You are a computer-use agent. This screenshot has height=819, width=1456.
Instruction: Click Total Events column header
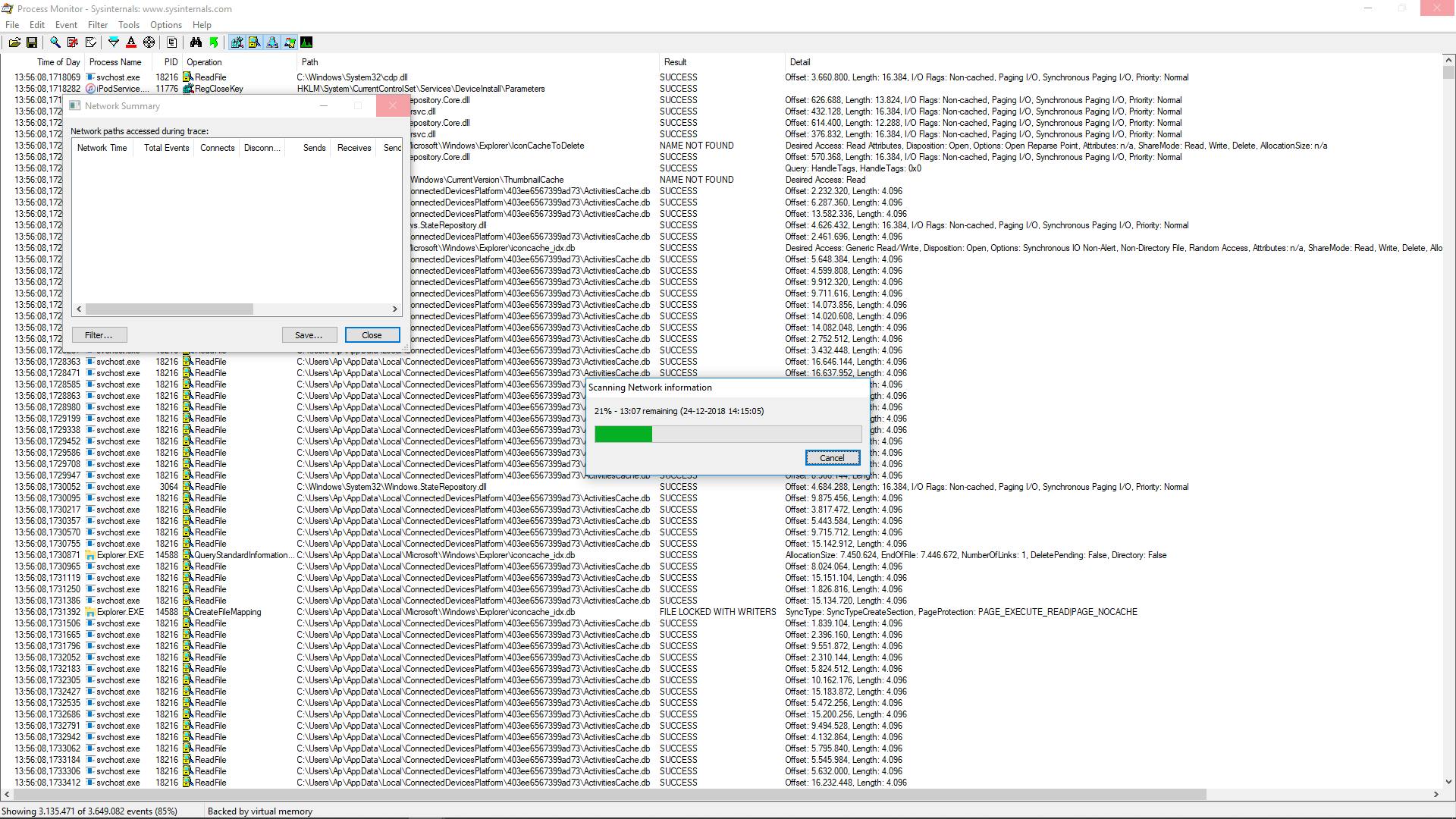pyautogui.click(x=166, y=148)
